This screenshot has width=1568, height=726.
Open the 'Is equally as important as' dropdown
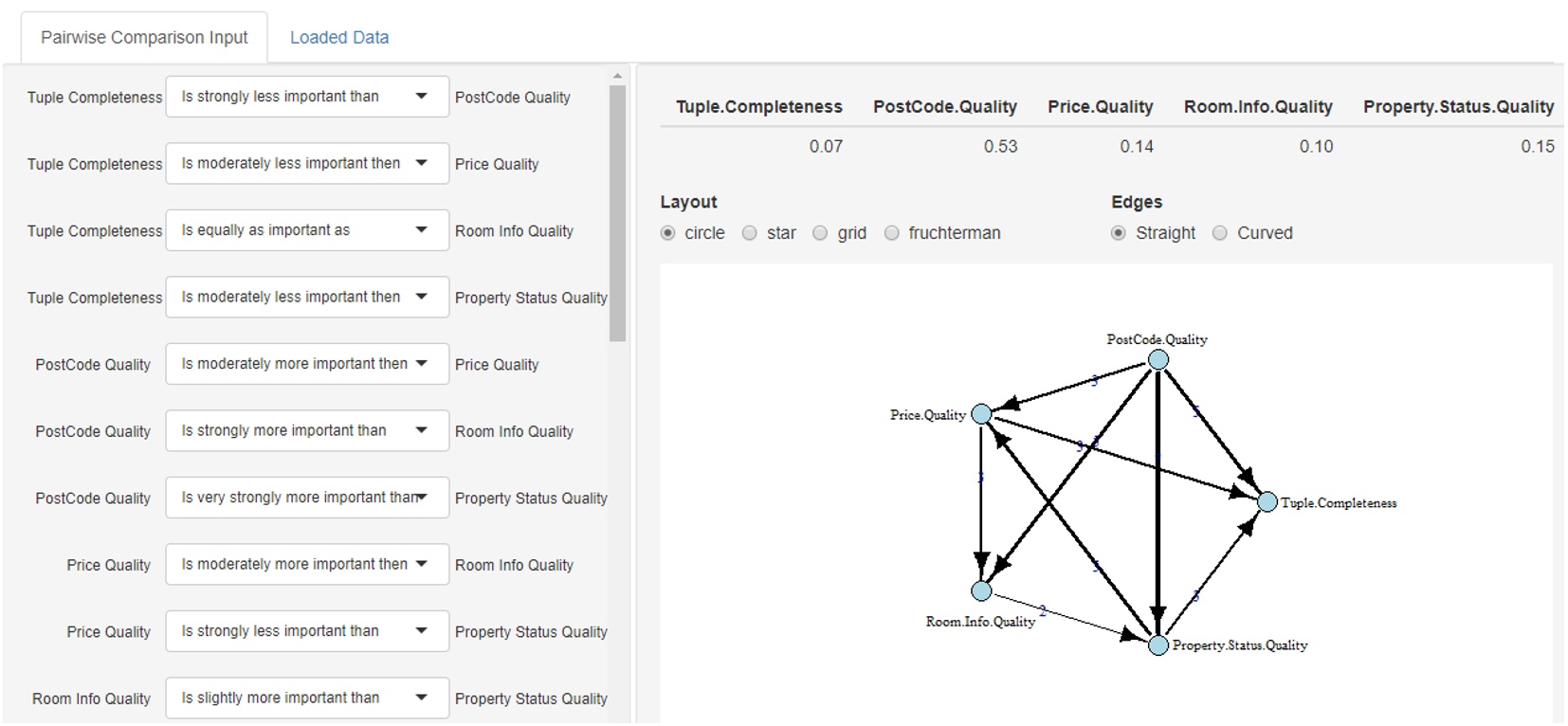point(306,229)
